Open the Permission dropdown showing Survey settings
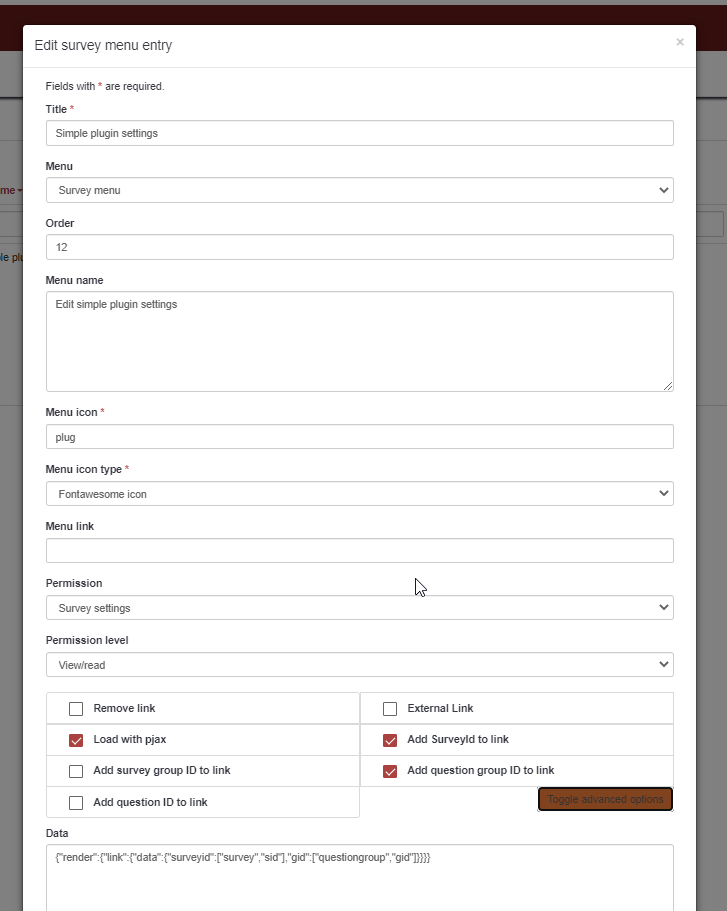727x911 pixels. pyautogui.click(x=359, y=608)
